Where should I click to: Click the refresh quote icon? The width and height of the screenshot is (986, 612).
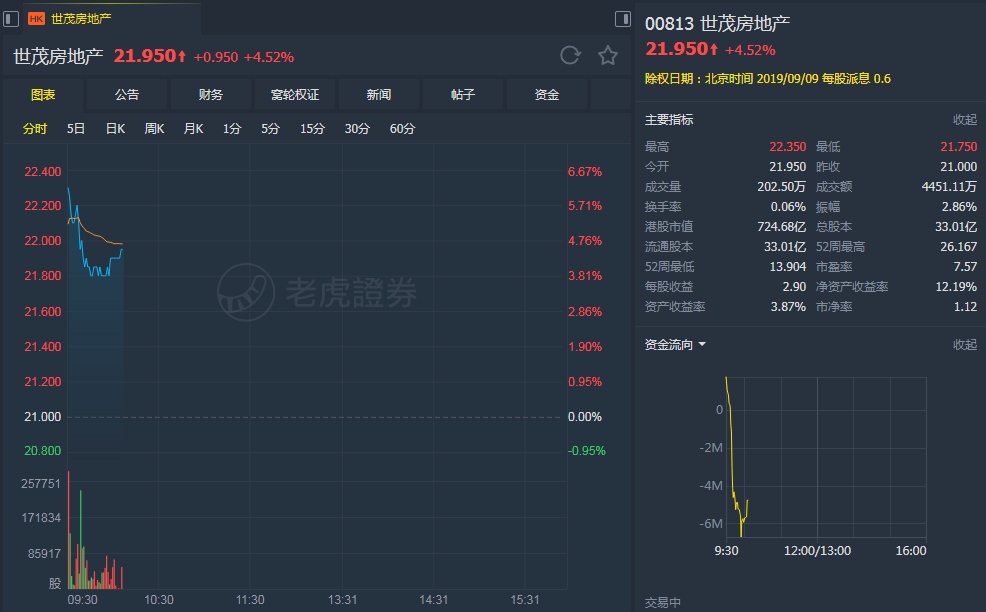(570, 56)
